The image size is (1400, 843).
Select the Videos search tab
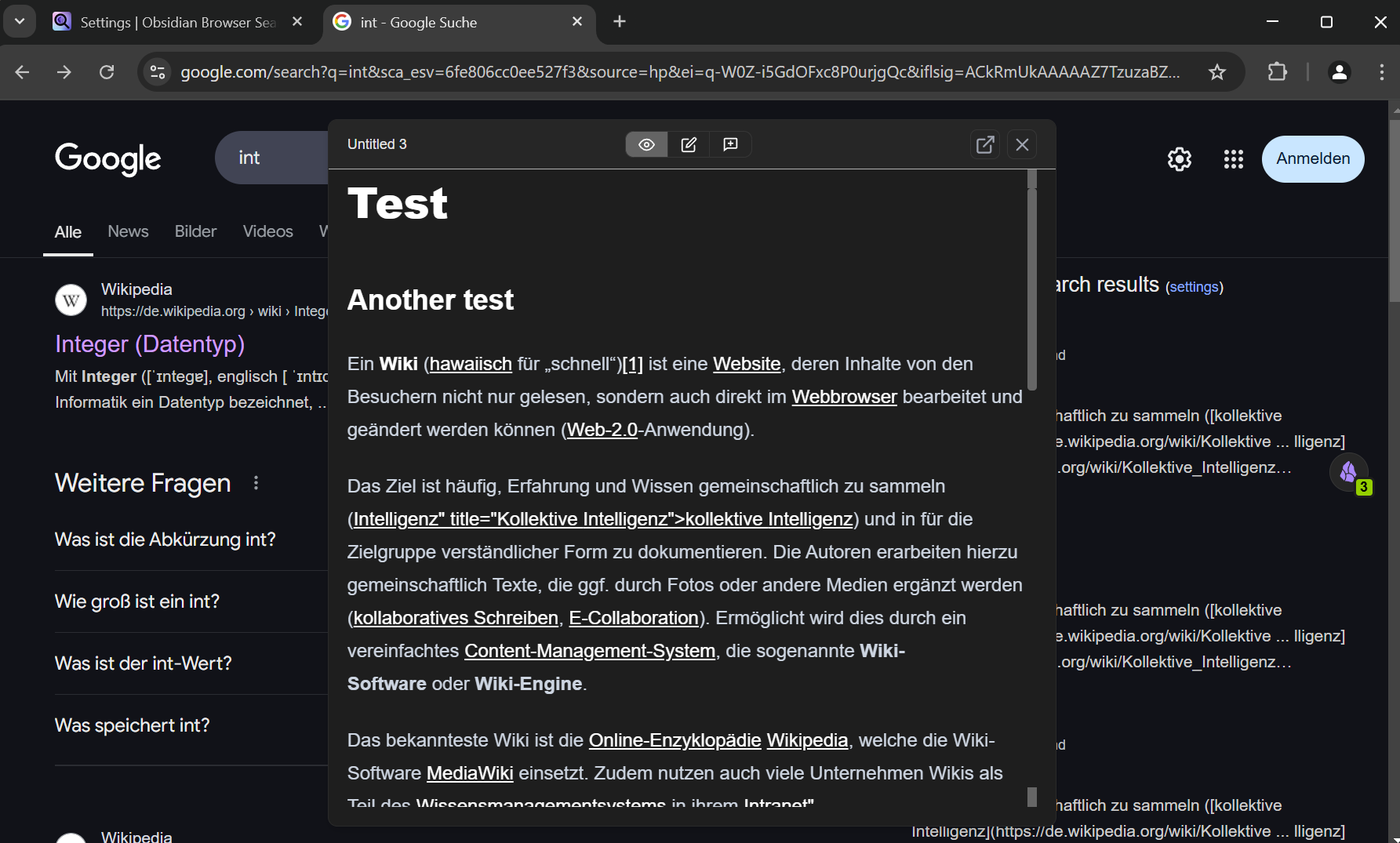click(x=267, y=231)
